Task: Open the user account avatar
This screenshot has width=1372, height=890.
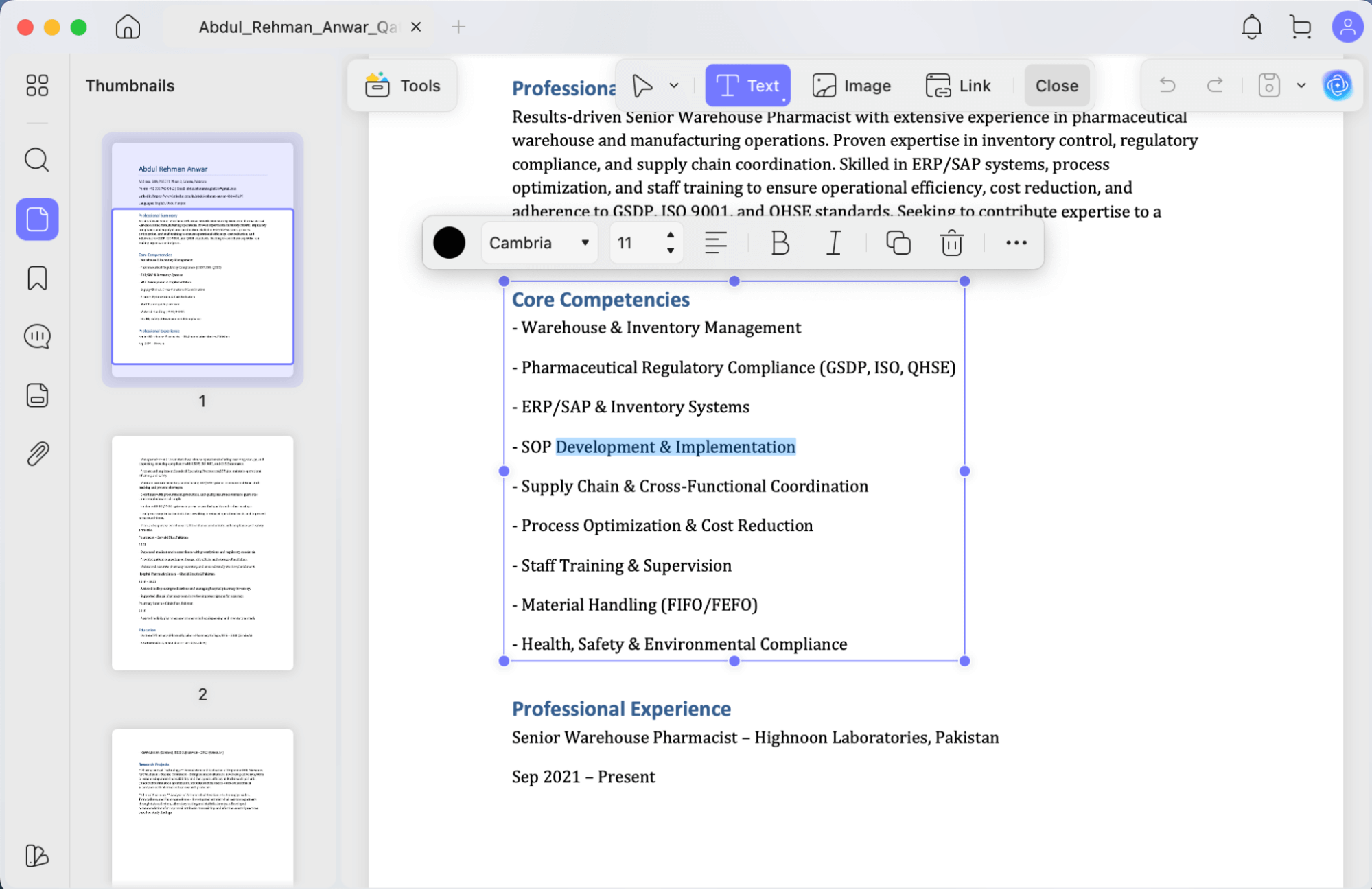Action: tap(1347, 27)
